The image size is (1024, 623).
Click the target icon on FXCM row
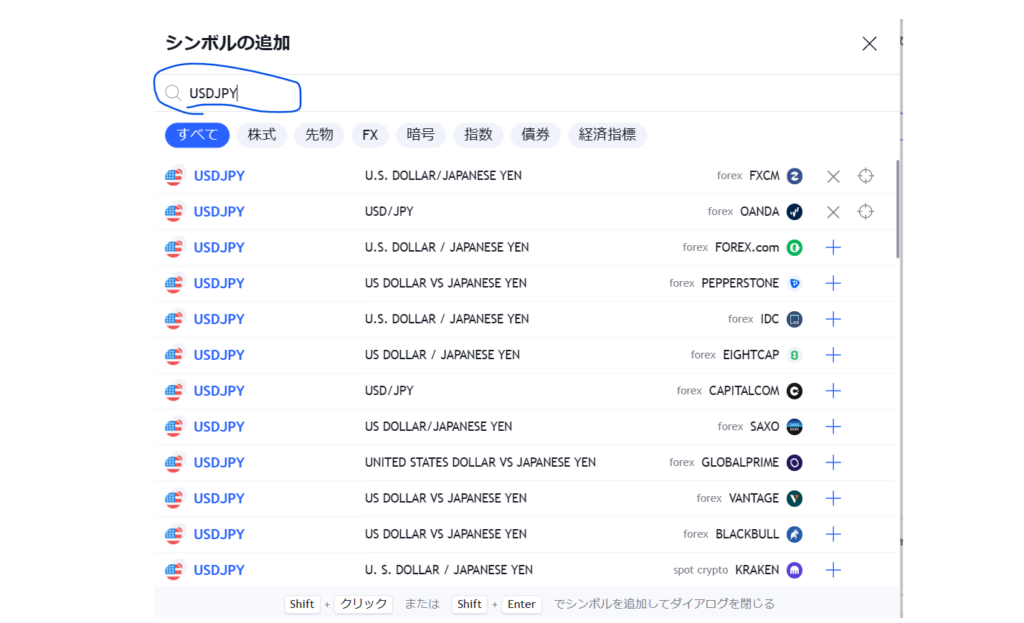coord(865,176)
